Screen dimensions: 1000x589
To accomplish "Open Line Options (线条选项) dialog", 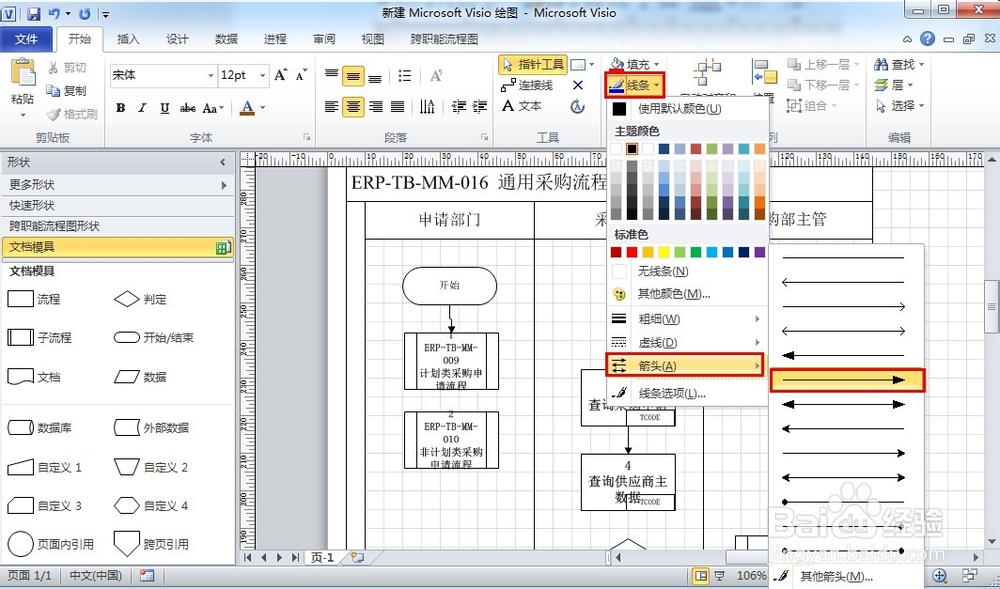I will 686,393.
